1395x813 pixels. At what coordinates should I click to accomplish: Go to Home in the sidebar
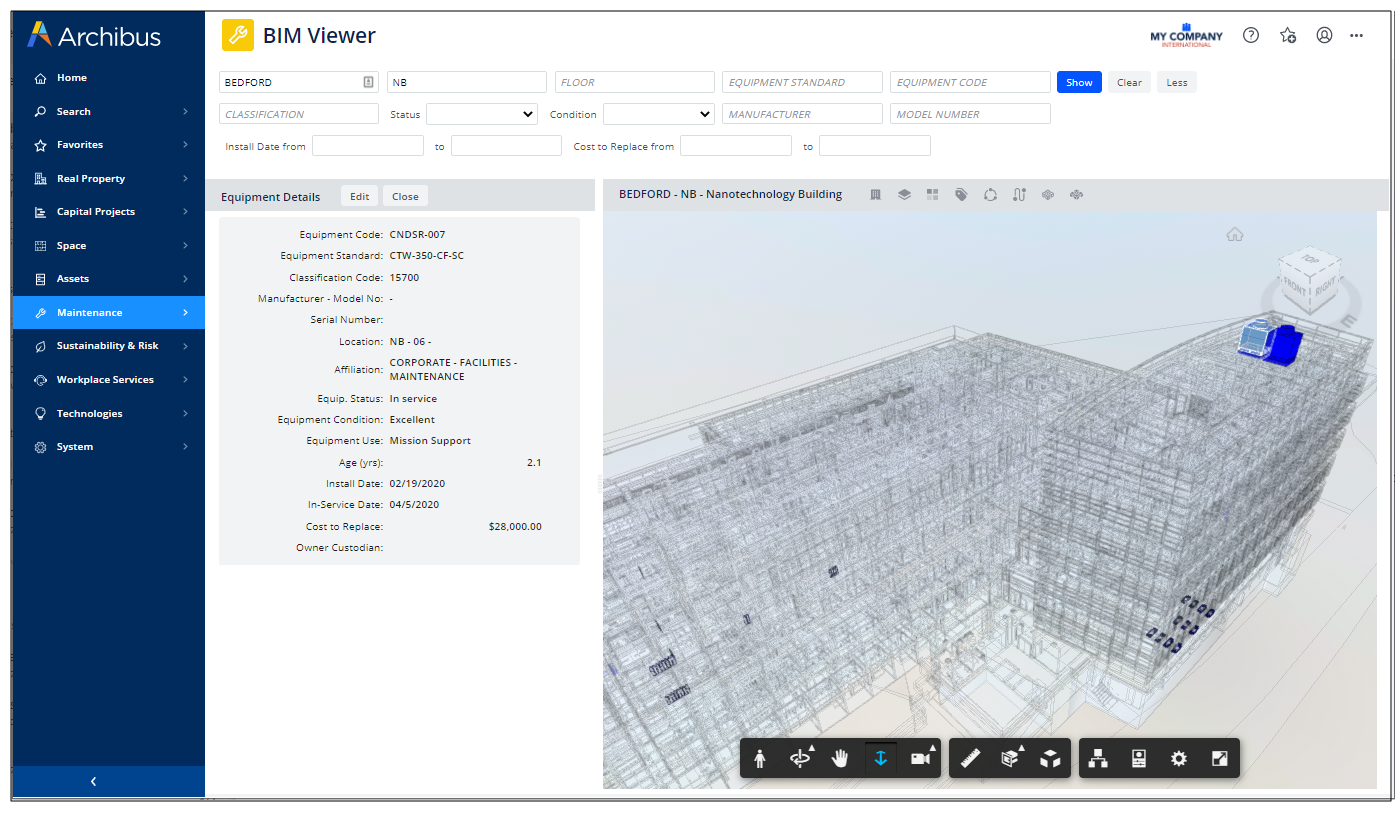point(72,78)
